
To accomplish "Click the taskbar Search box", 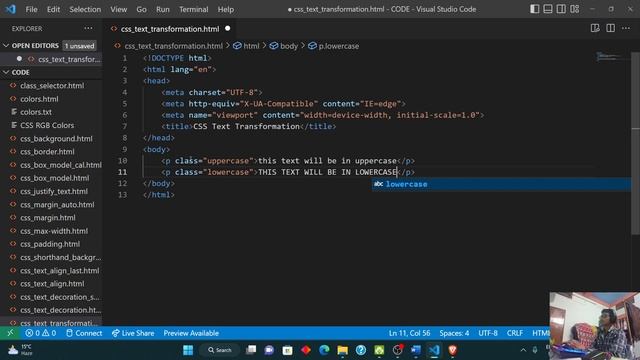I will tap(220, 350).
